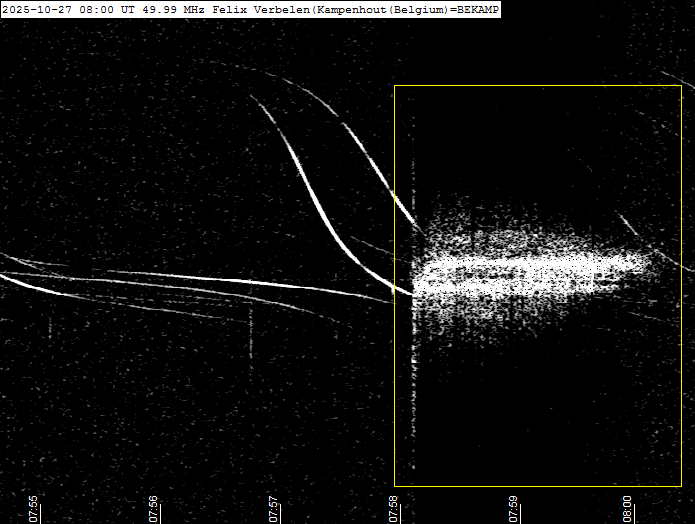Select the 07:59 time axis label
Image resolution: width=695 pixels, height=524 pixels.
[513, 507]
